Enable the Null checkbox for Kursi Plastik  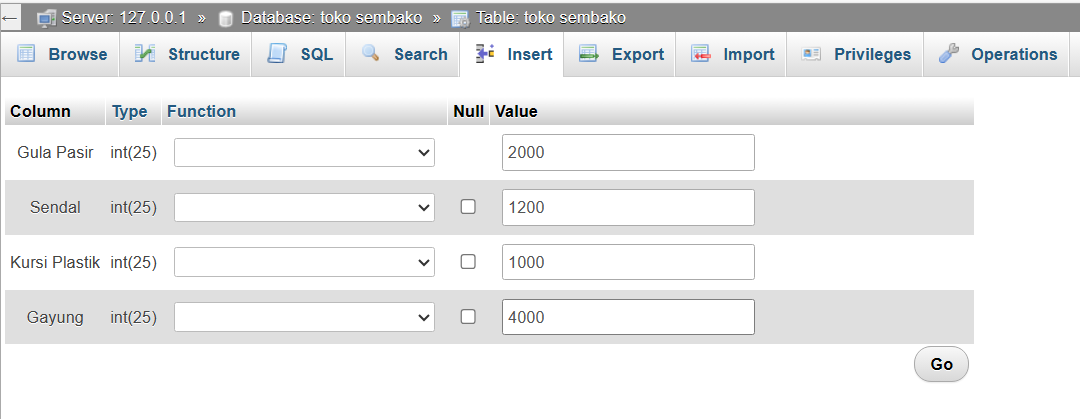click(x=468, y=262)
